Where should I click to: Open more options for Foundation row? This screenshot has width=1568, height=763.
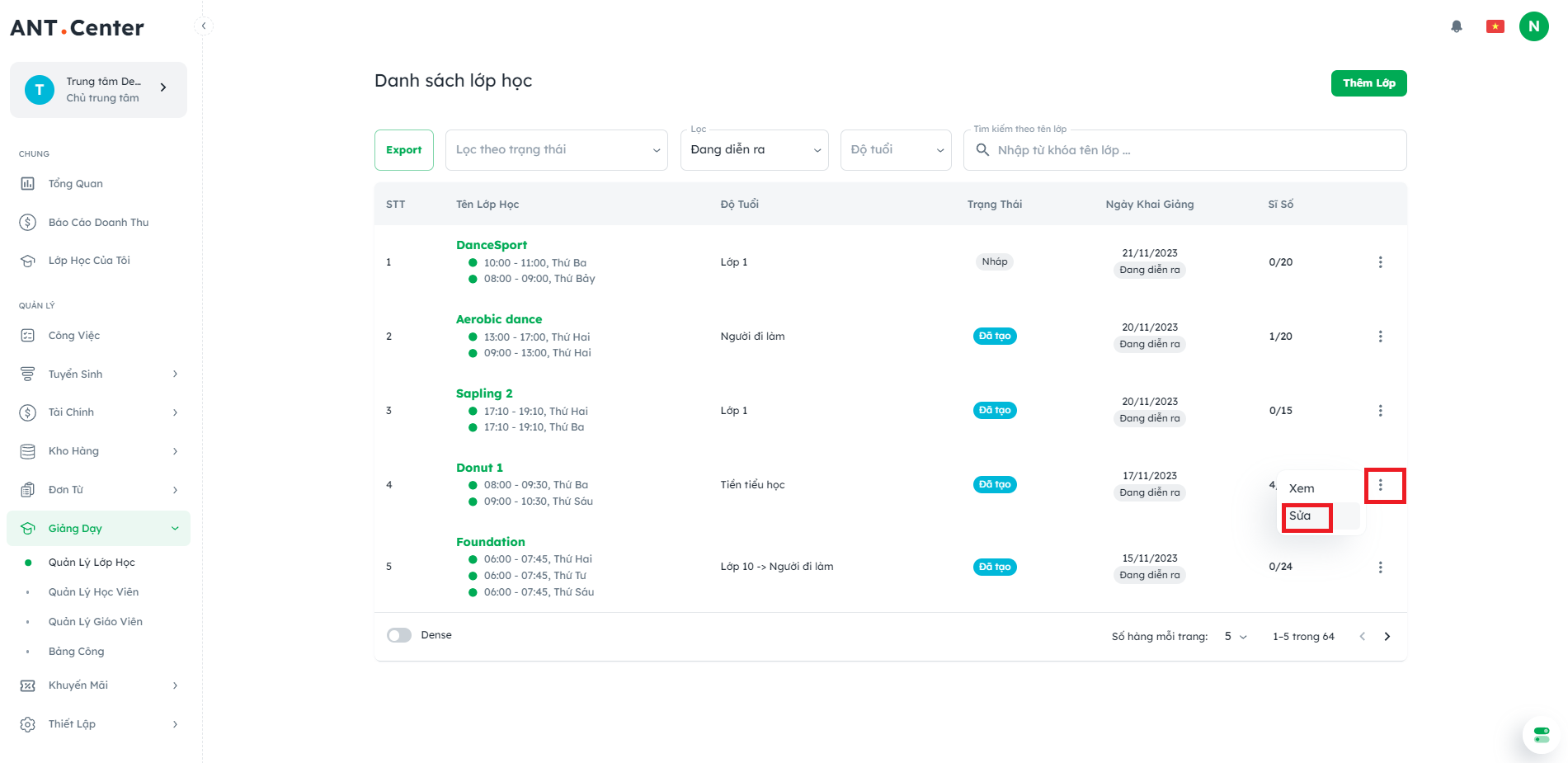(1380, 568)
